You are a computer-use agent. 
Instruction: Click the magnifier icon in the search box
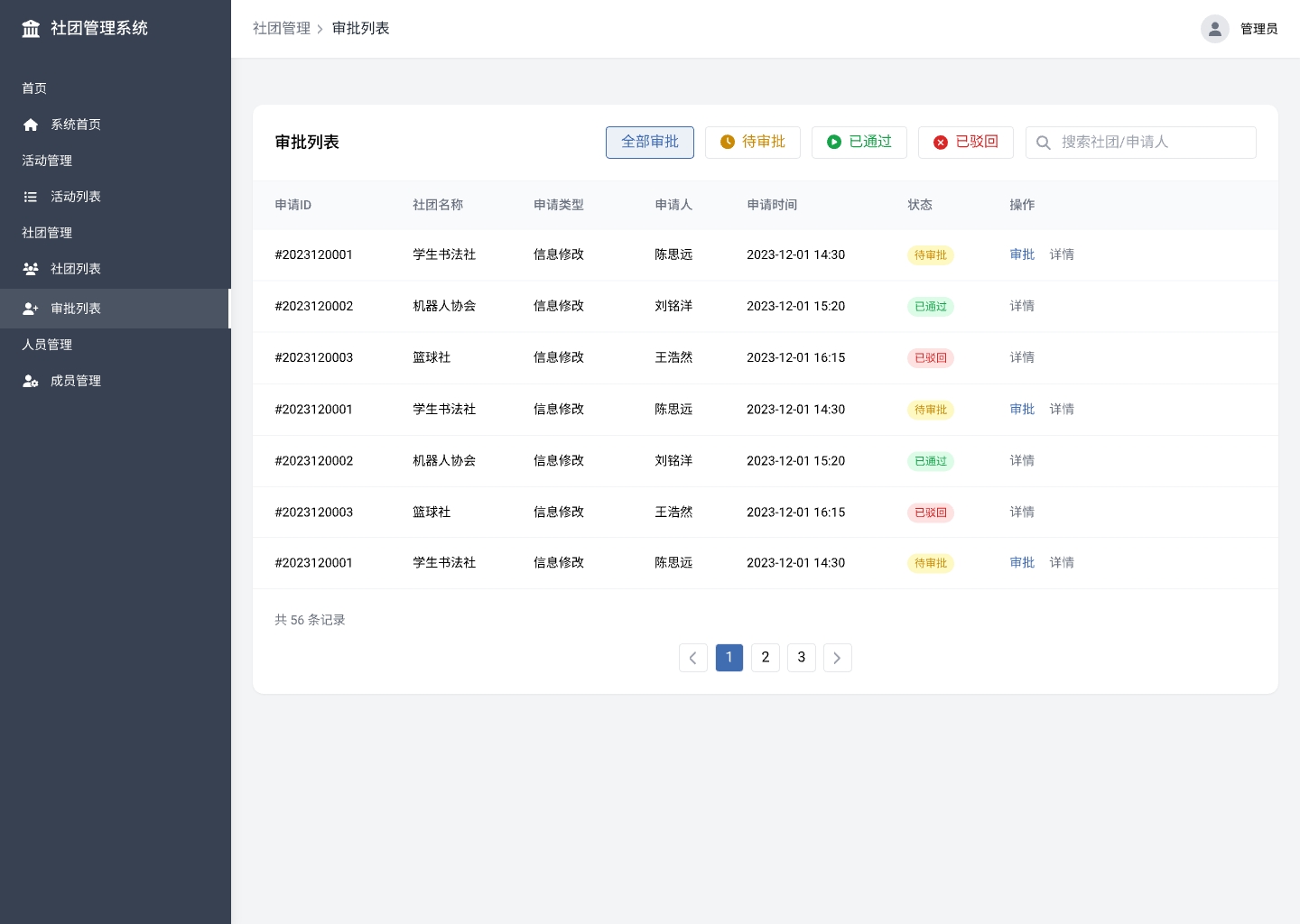click(x=1044, y=143)
